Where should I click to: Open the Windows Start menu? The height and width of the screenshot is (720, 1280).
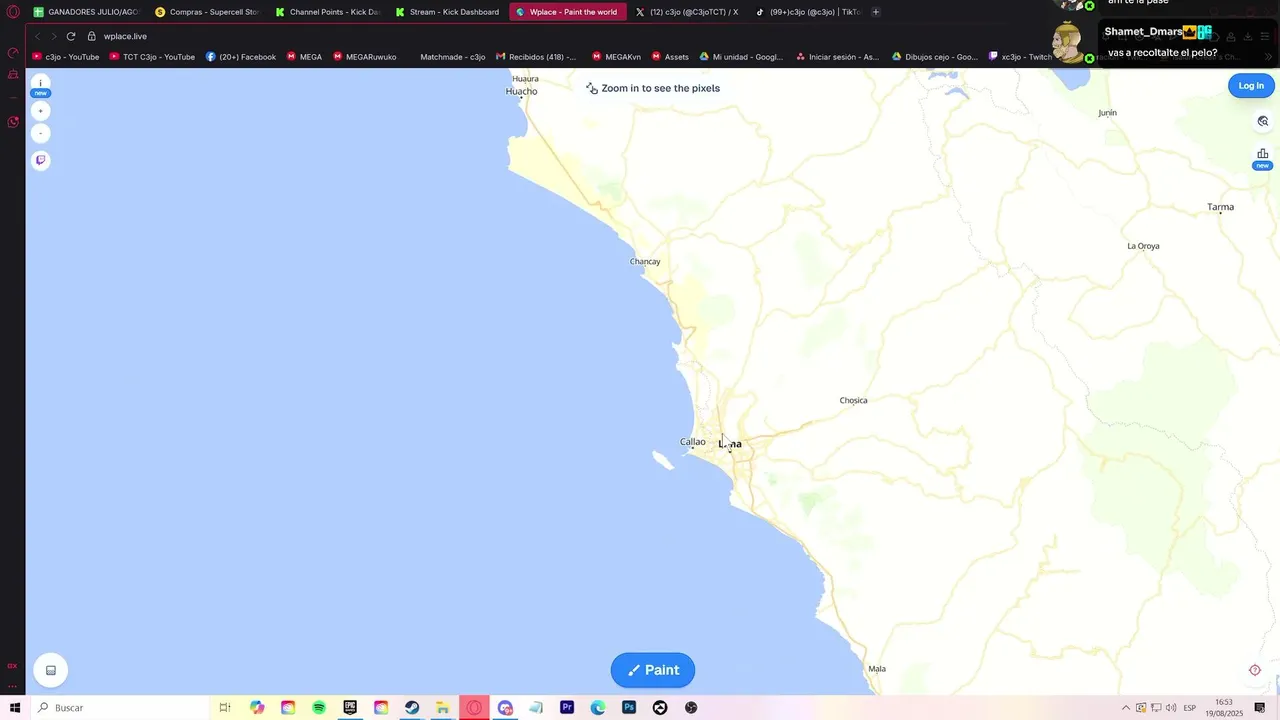[14, 708]
